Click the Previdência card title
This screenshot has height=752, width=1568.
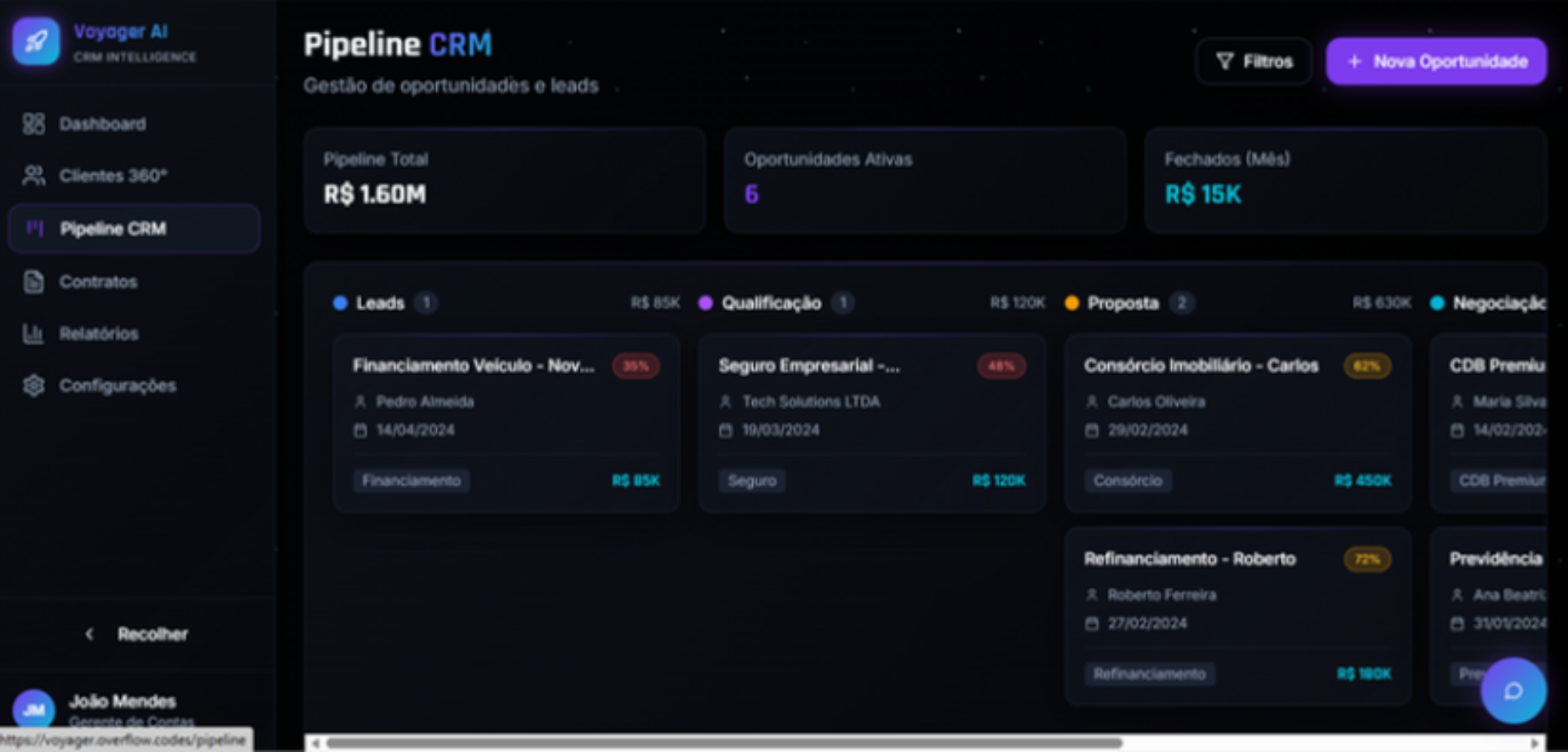[x=1496, y=559]
